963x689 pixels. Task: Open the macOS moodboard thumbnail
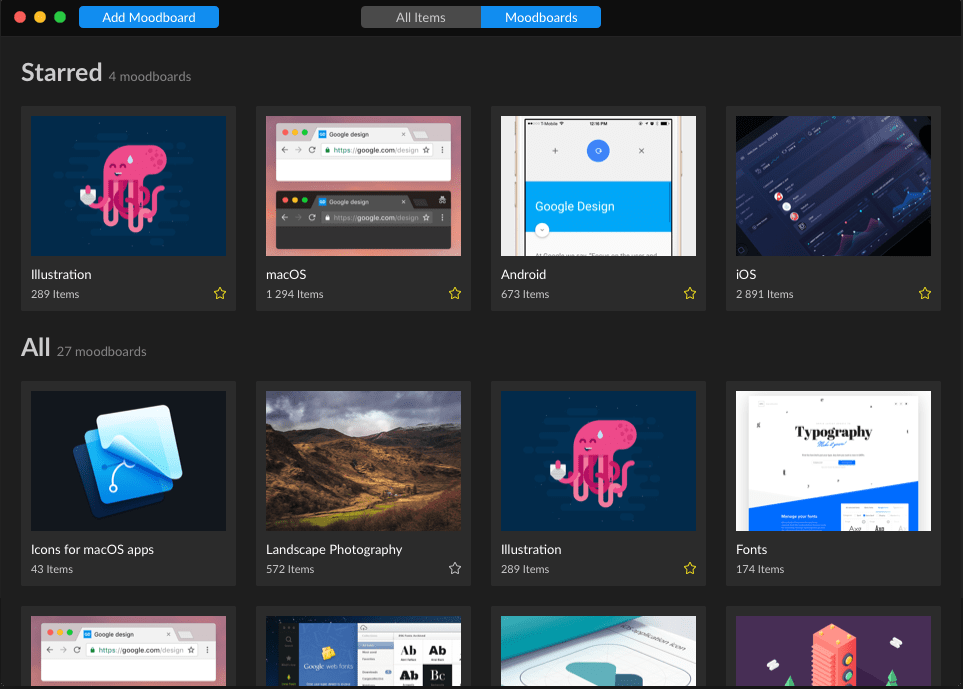(x=364, y=186)
